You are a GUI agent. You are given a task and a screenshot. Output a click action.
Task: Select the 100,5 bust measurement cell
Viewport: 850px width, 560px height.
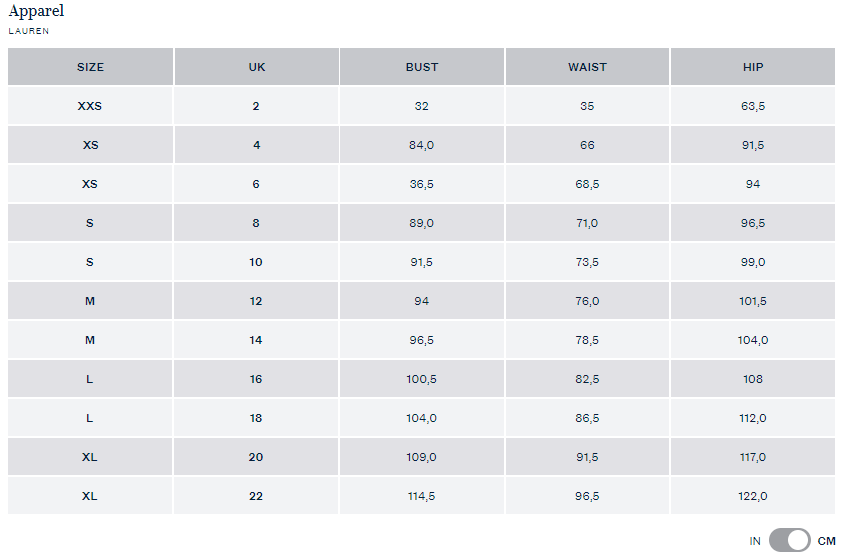(422, 379)
